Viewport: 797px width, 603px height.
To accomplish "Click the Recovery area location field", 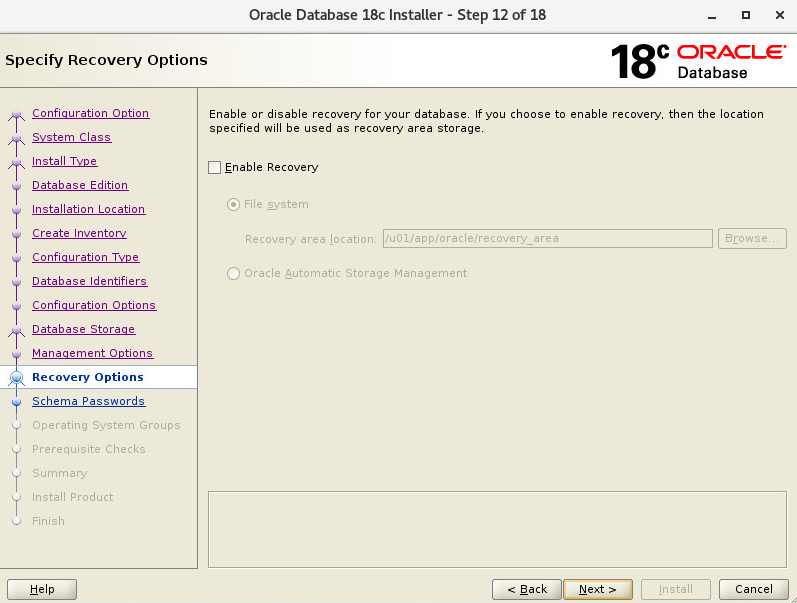I will click(547, 238).
